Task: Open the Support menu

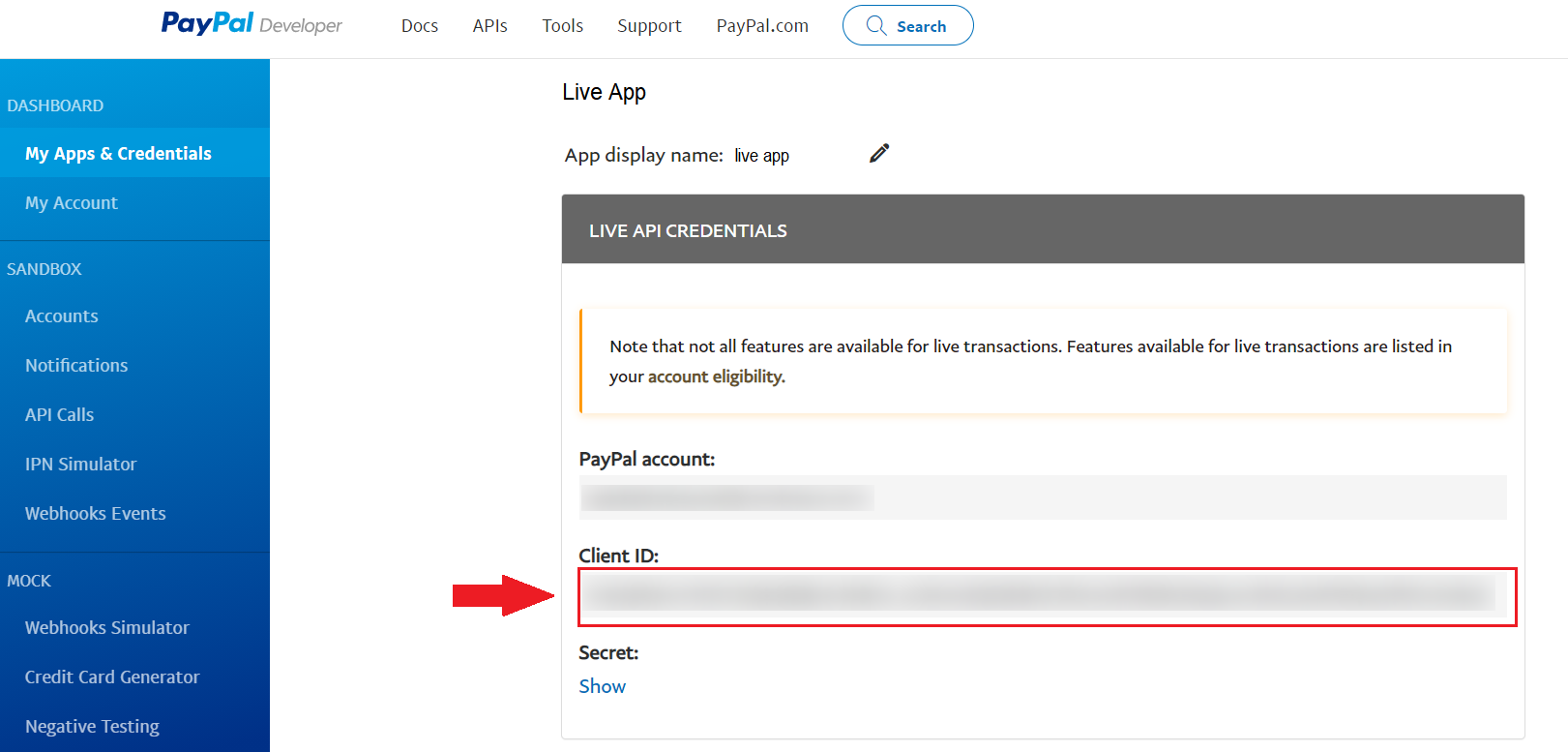Action: coord(649,26)
